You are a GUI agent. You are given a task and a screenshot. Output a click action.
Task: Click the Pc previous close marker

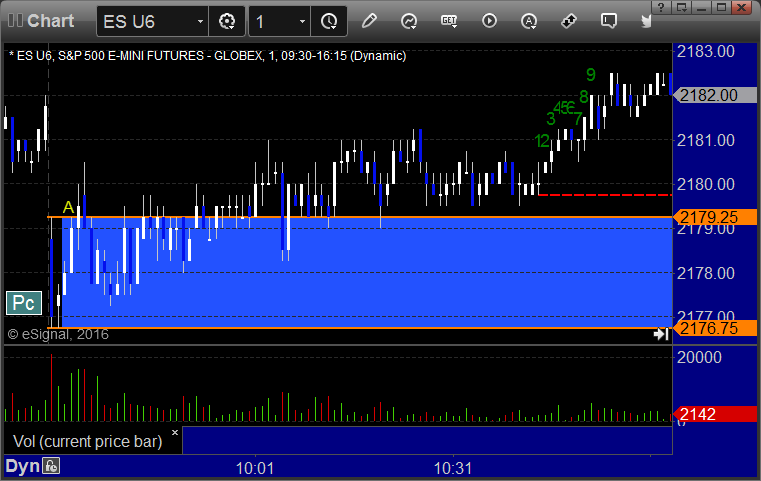[x=24, y=303]
